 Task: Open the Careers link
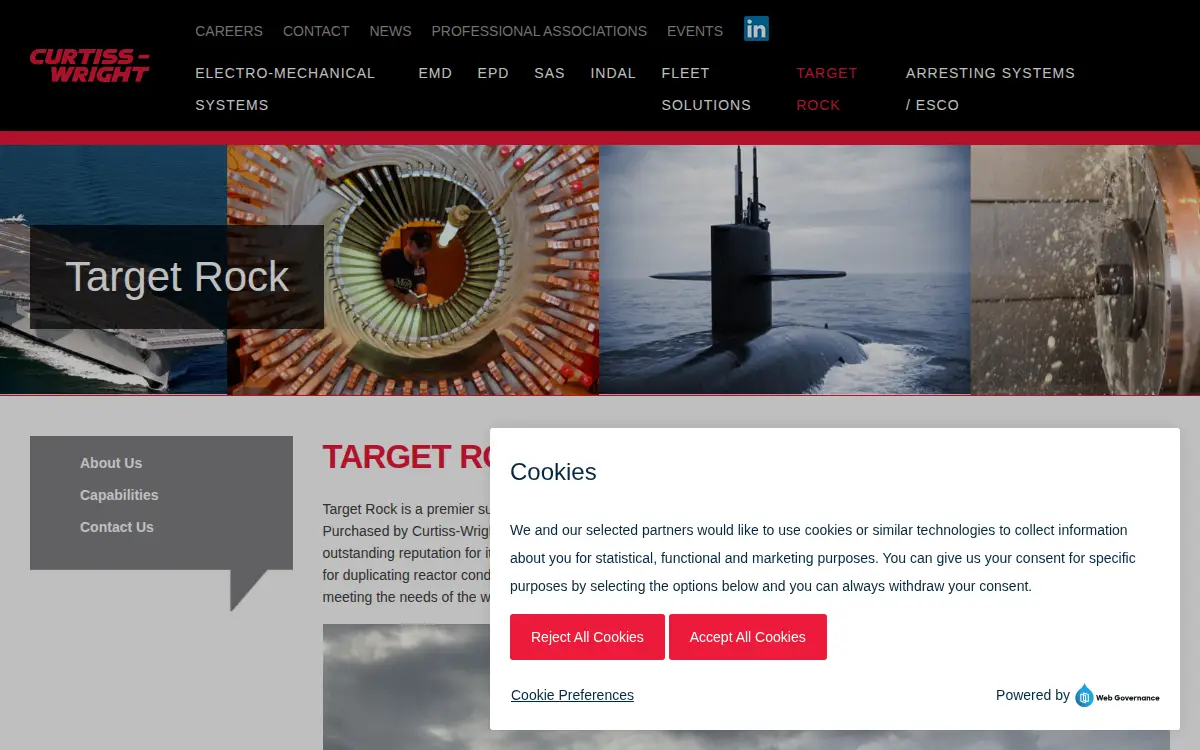(x=229, y=31)
